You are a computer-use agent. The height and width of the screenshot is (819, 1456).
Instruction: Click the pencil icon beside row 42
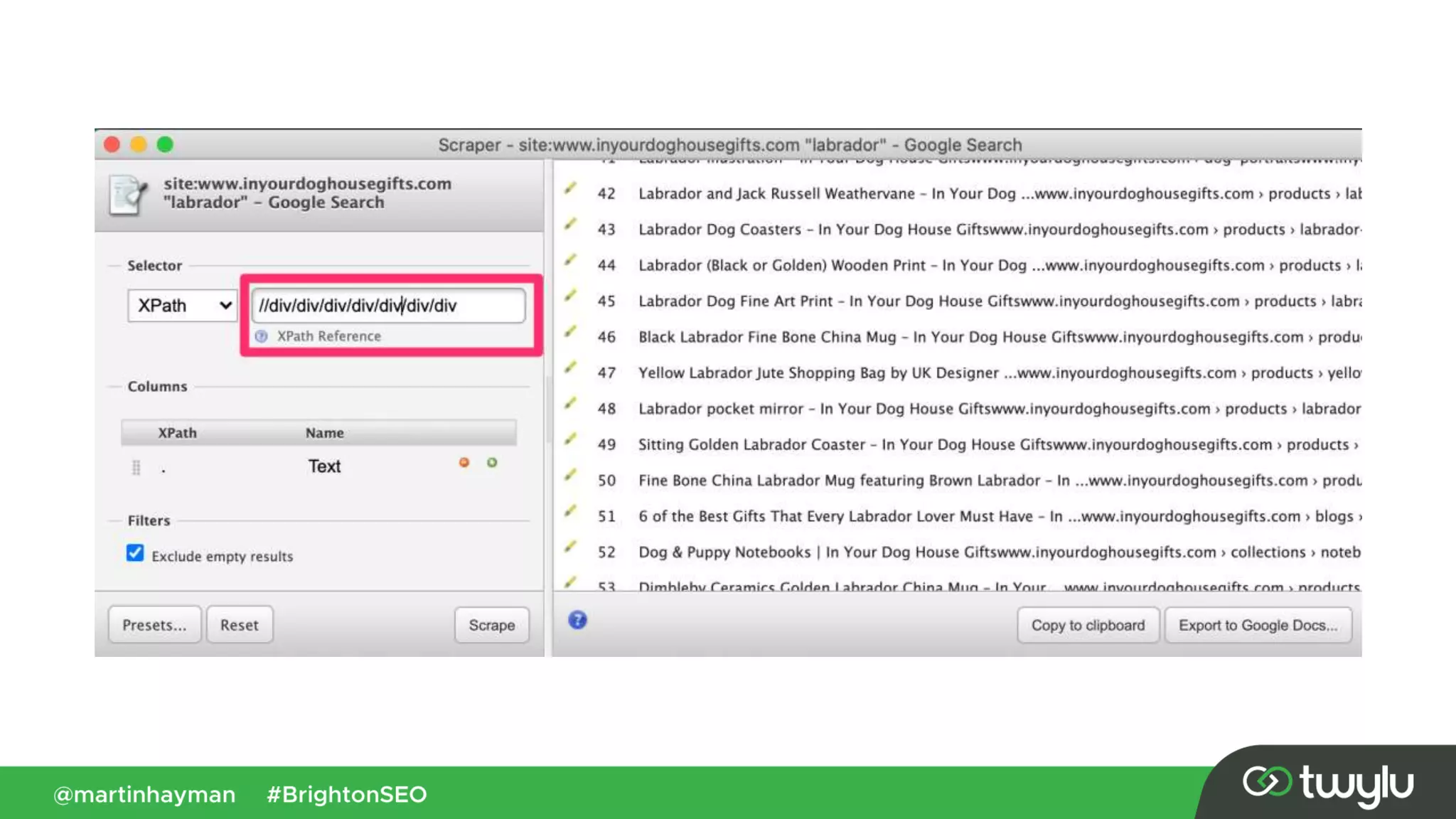click(570, 188)
